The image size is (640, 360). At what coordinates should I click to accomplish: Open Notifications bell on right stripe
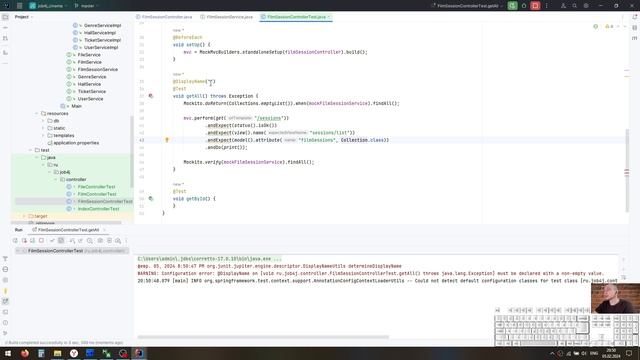[x=635, y=17]
